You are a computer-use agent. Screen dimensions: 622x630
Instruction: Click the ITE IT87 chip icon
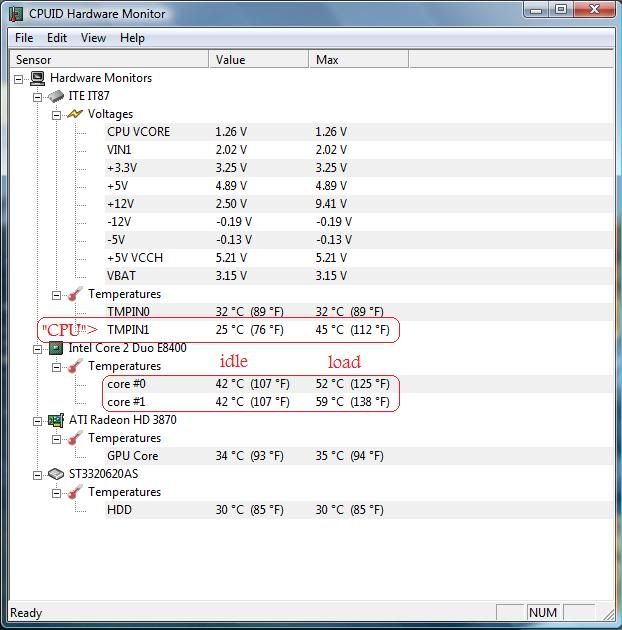point(56,96)
